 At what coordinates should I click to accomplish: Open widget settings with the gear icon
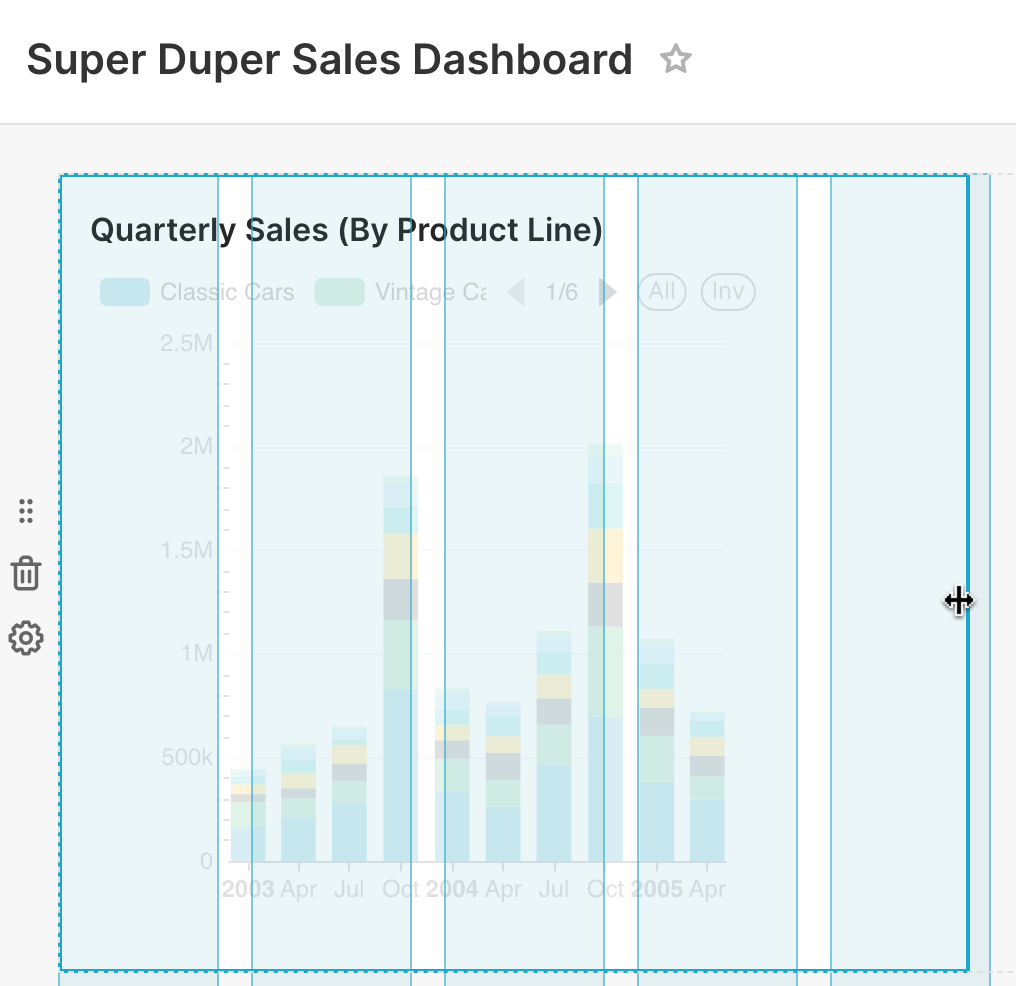click(25, 638)
